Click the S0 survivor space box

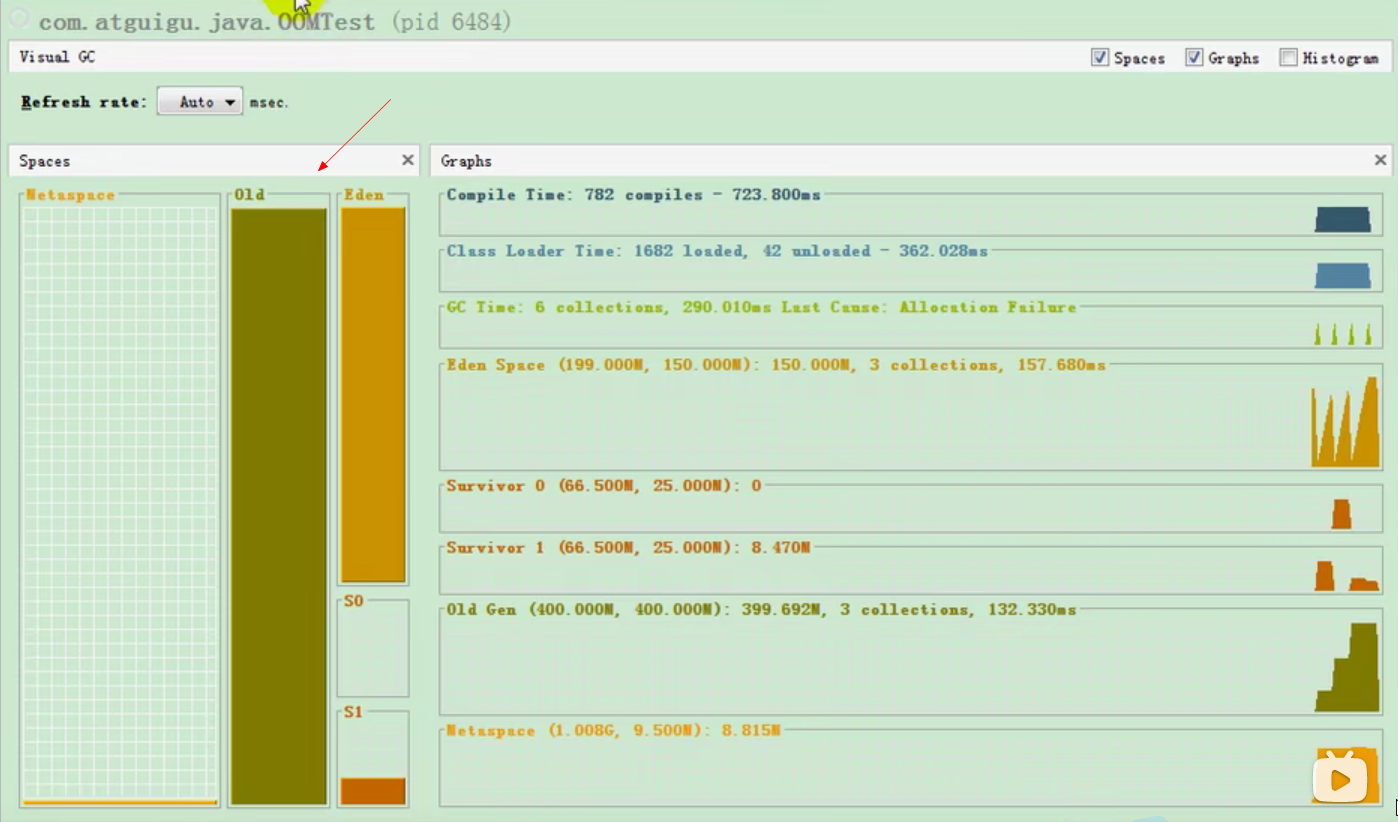373,650
